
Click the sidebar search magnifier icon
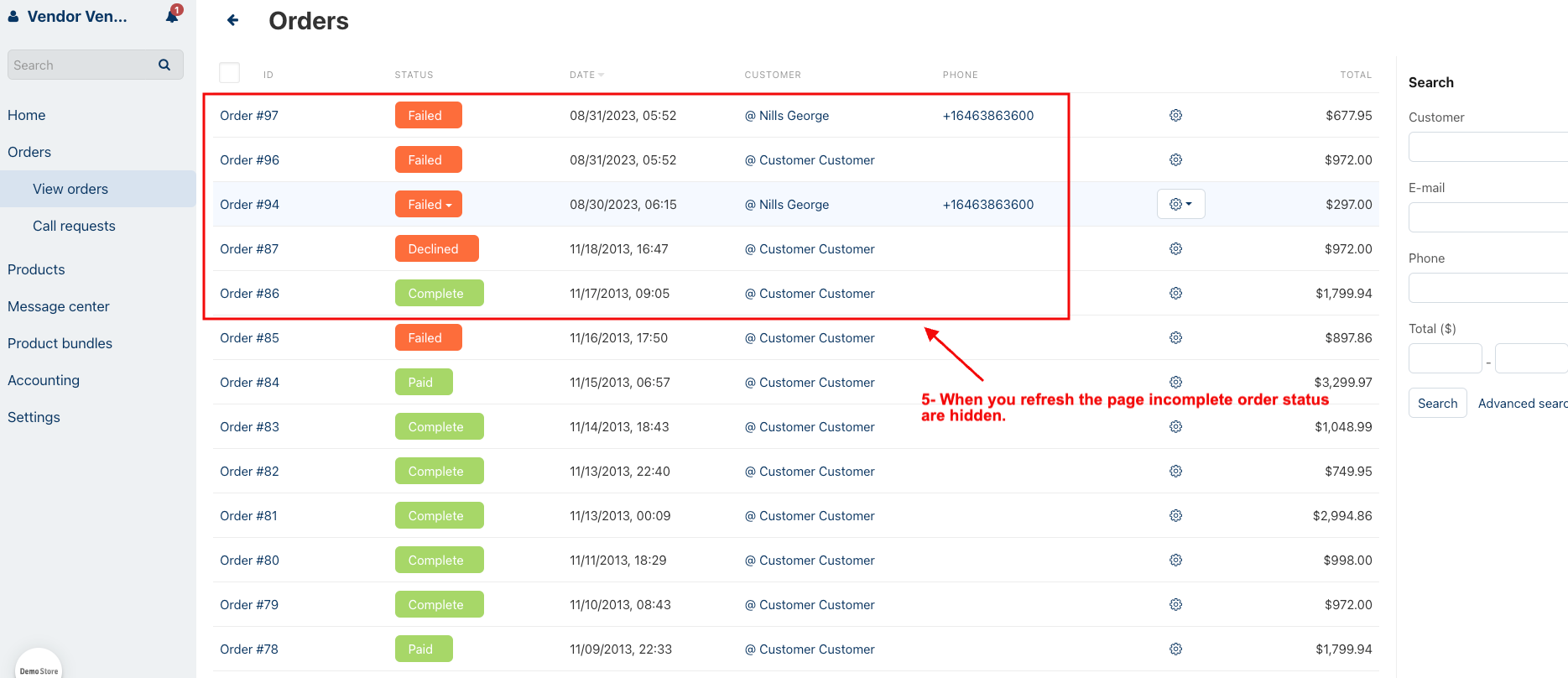(x=164, y=65)
